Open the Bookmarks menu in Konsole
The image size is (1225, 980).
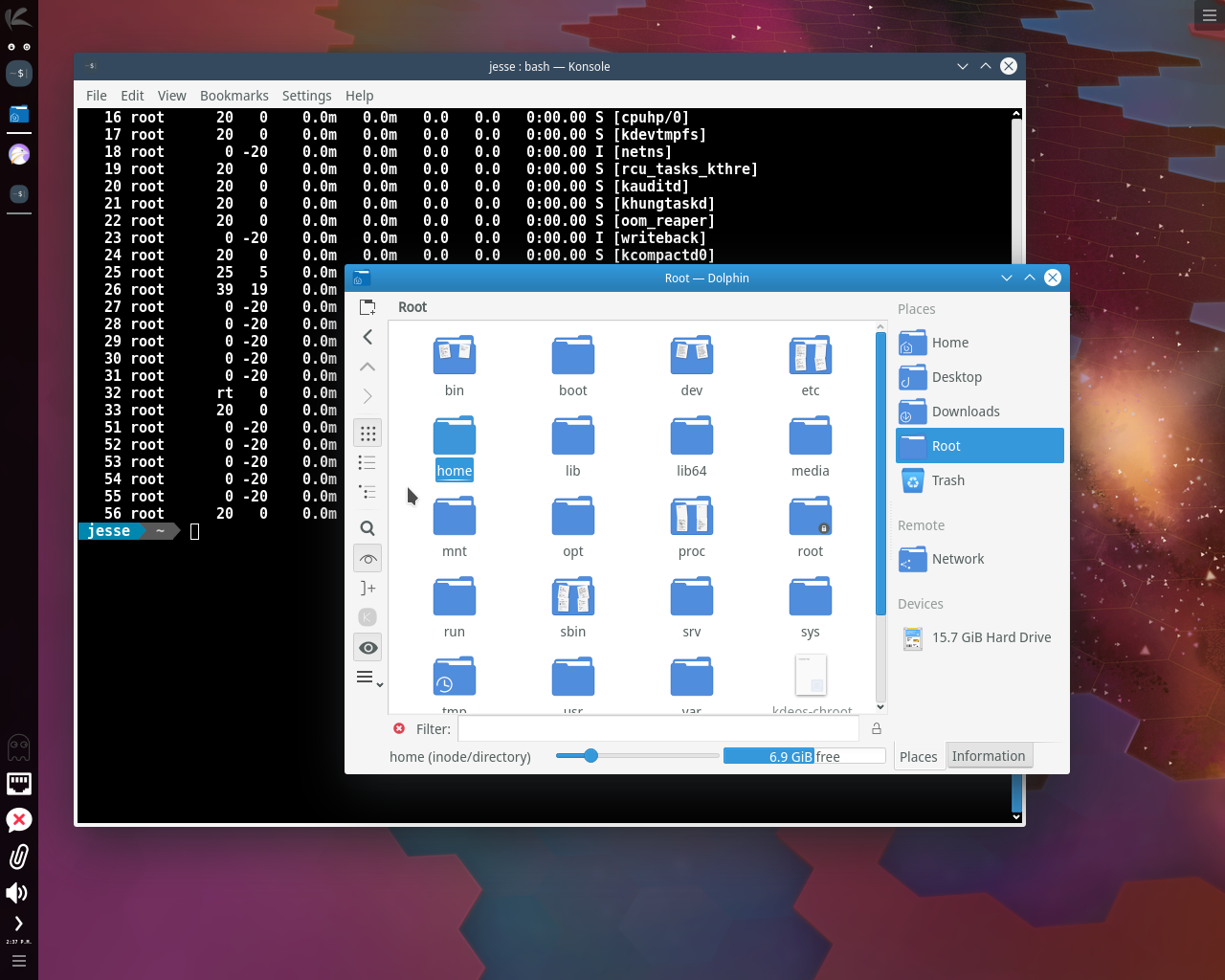click(x=234, y=96)
